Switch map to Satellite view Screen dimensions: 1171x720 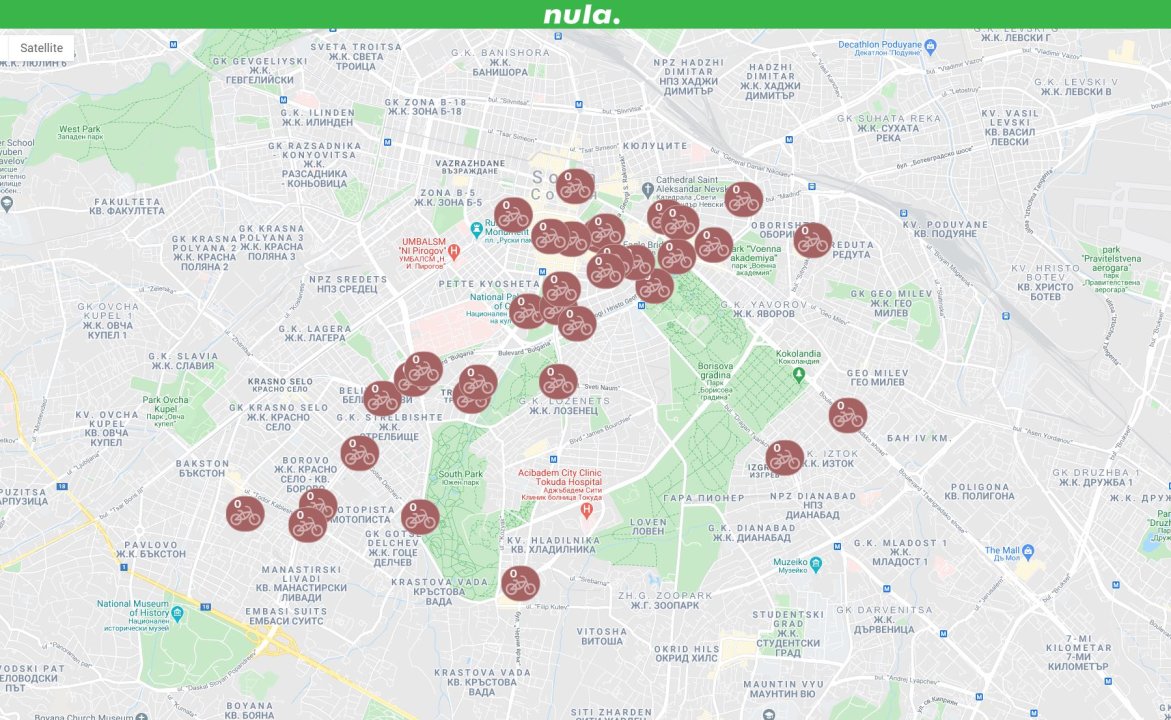point(41,48)
